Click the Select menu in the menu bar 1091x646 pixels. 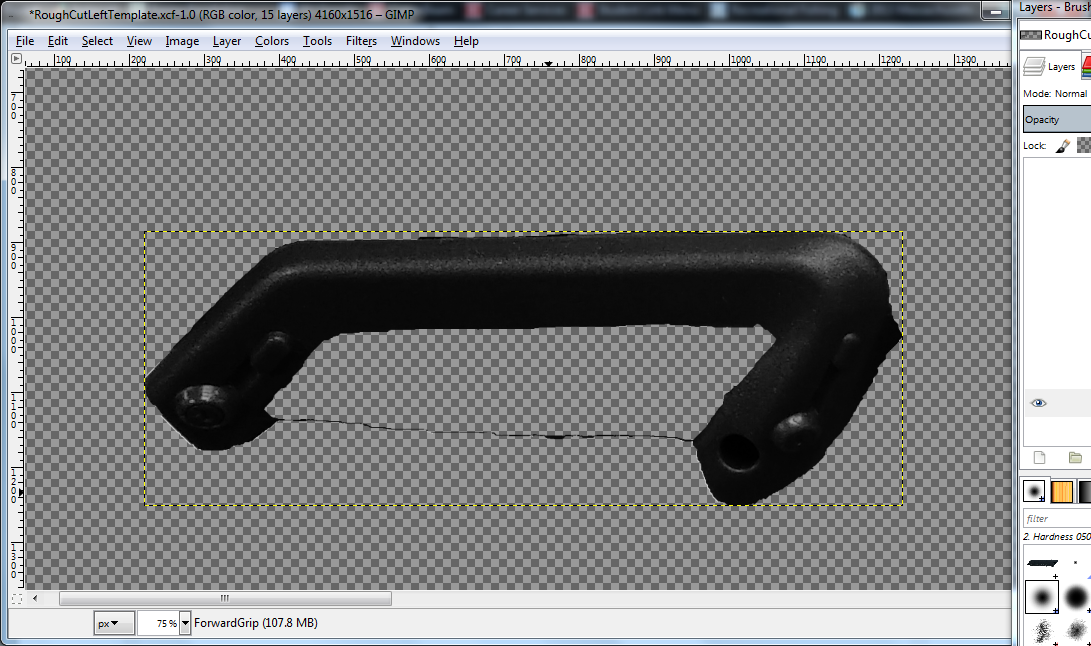click(97, 41)
